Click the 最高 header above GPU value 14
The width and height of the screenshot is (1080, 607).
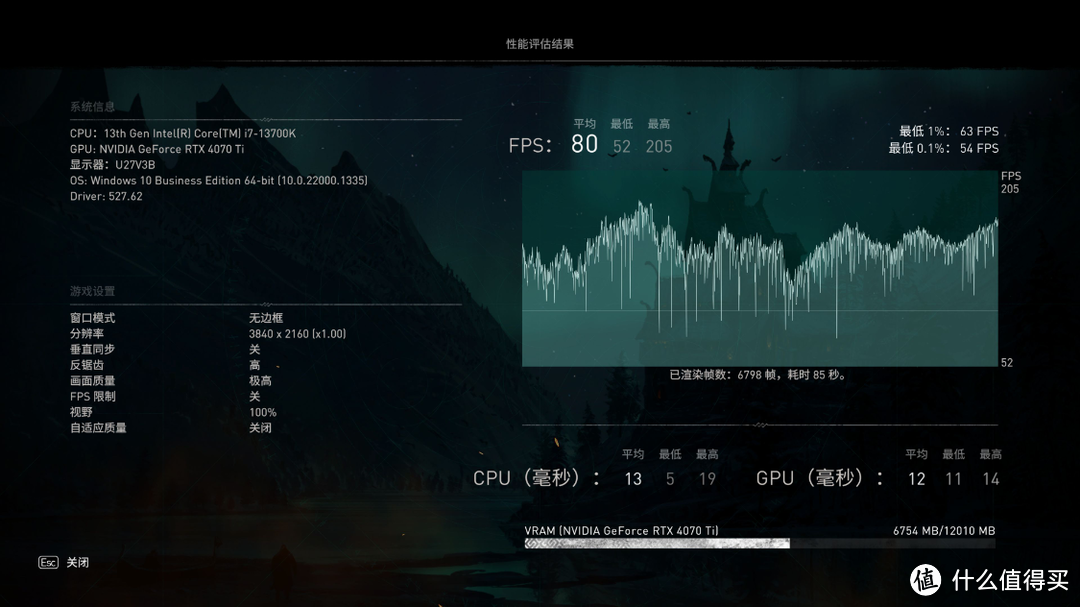point(990,454)
